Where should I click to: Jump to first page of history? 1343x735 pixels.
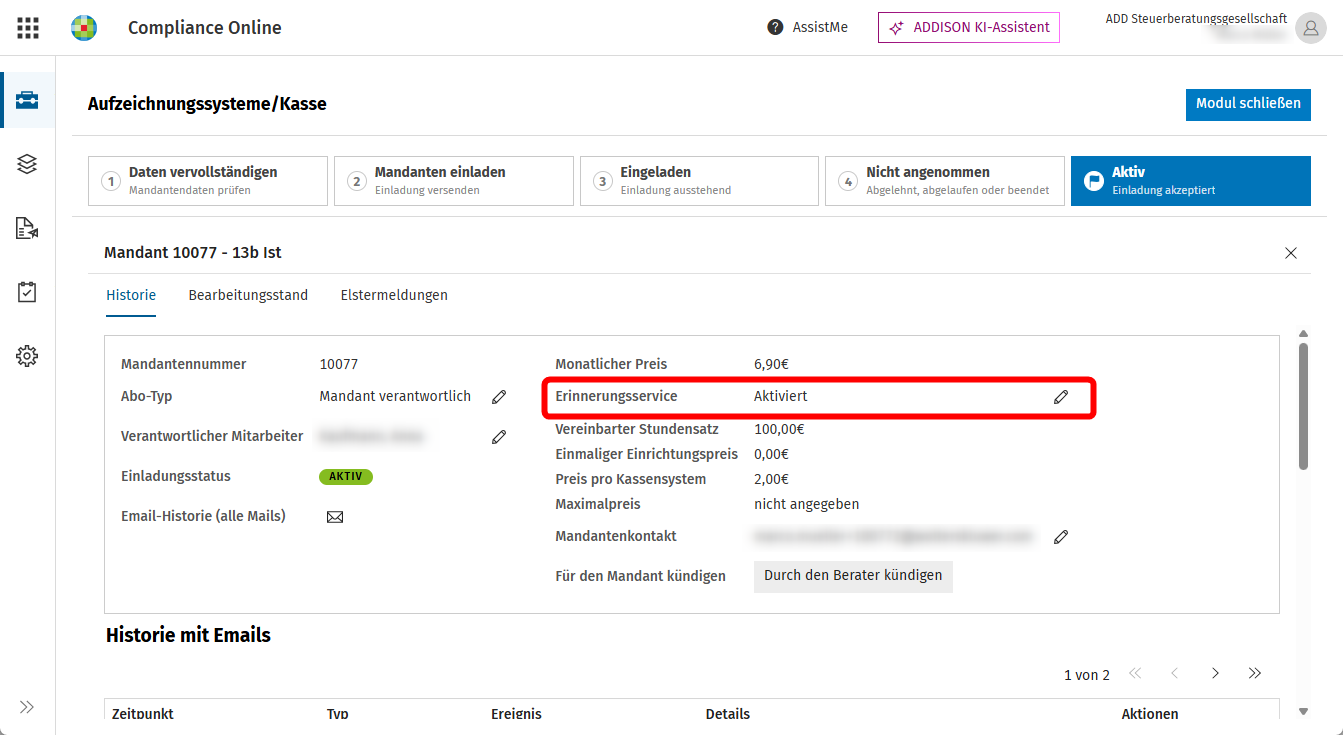pyautogui.click(x=1135, y=674)
